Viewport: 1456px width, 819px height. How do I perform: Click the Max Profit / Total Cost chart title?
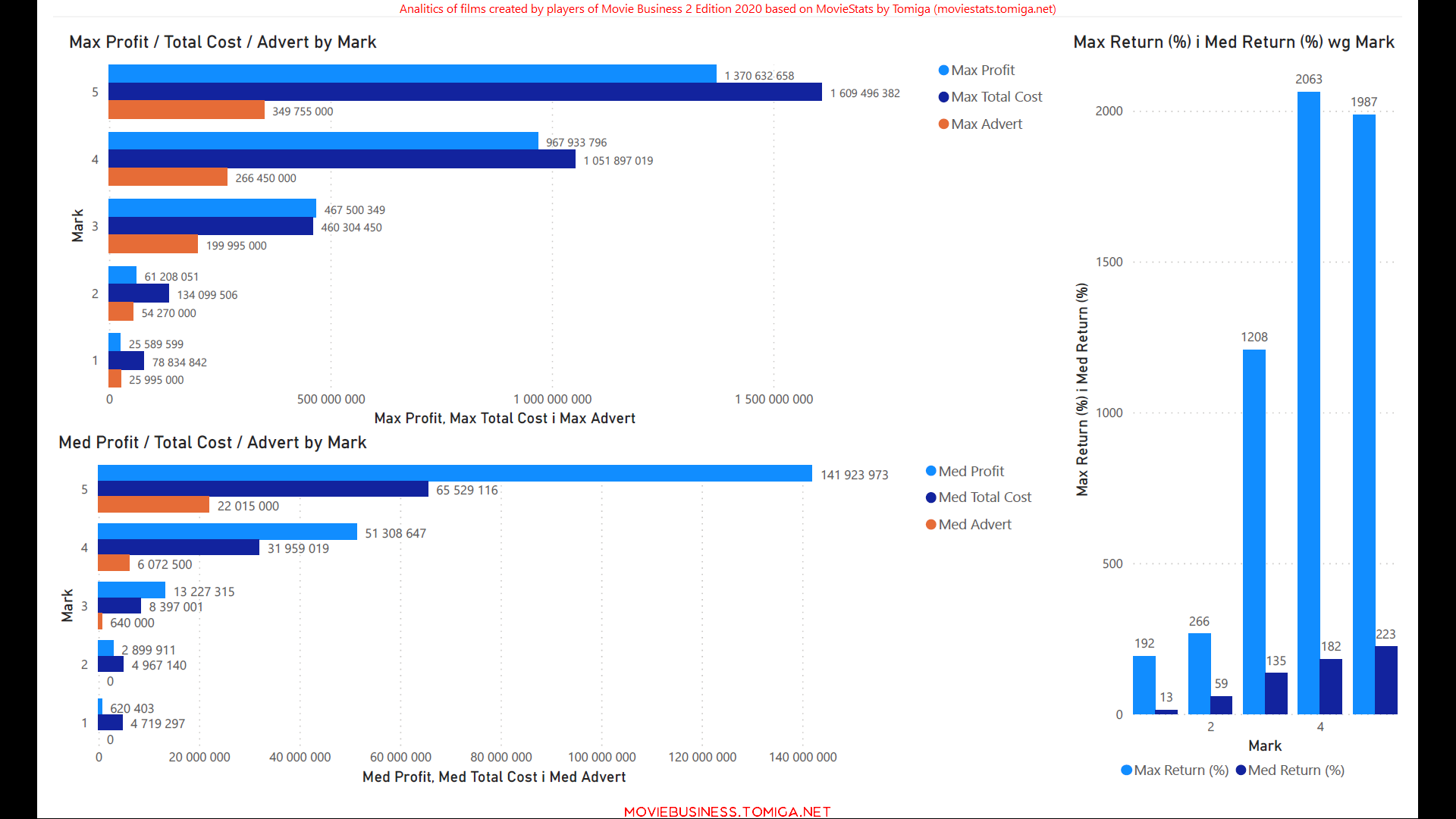[x=222, y=42]
